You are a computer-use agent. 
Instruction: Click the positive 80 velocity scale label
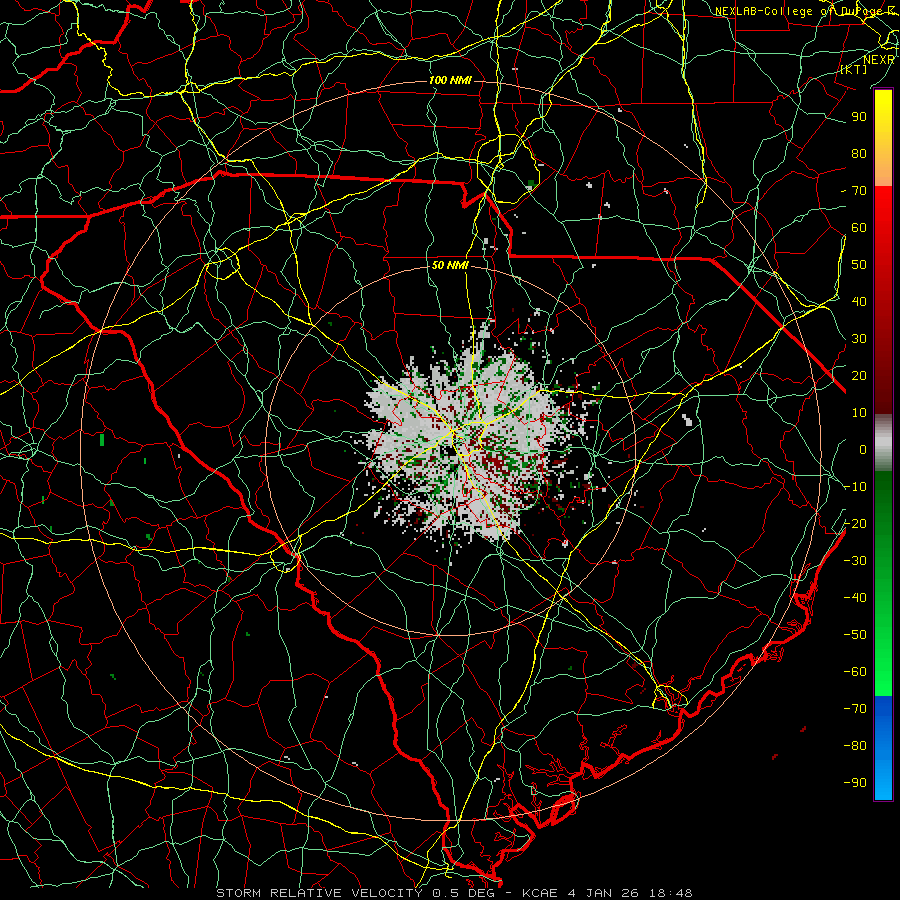(859, 153)
